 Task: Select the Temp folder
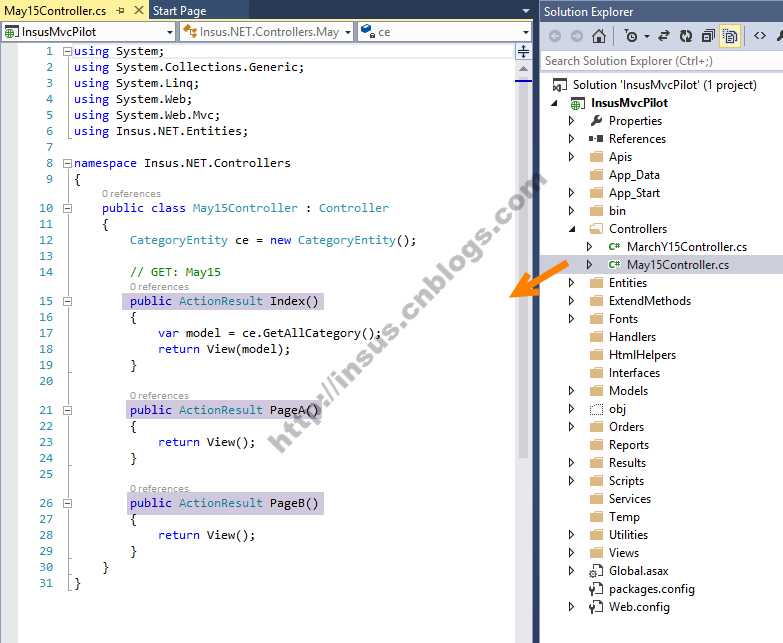624,517
